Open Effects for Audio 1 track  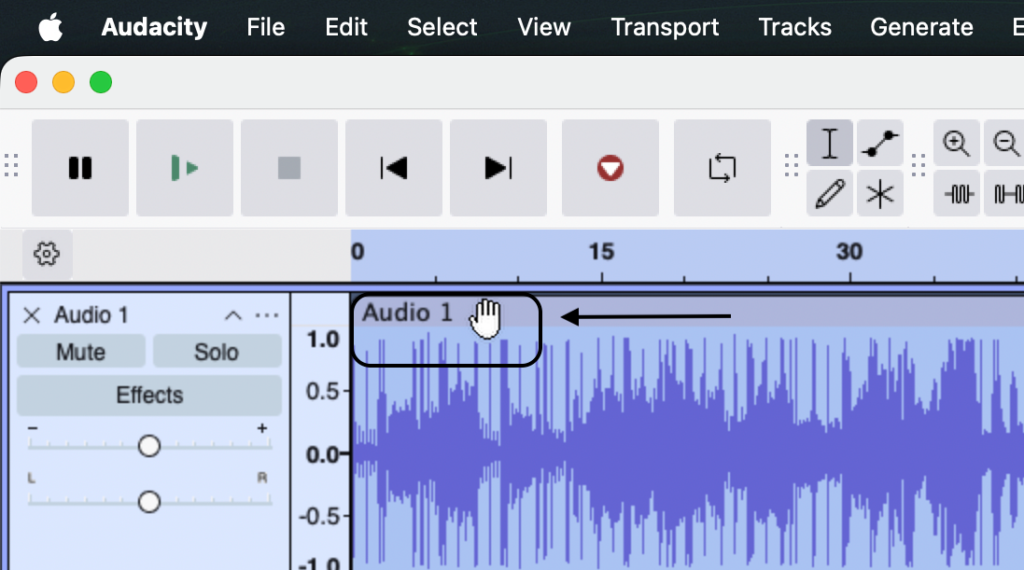coord(149,395)
